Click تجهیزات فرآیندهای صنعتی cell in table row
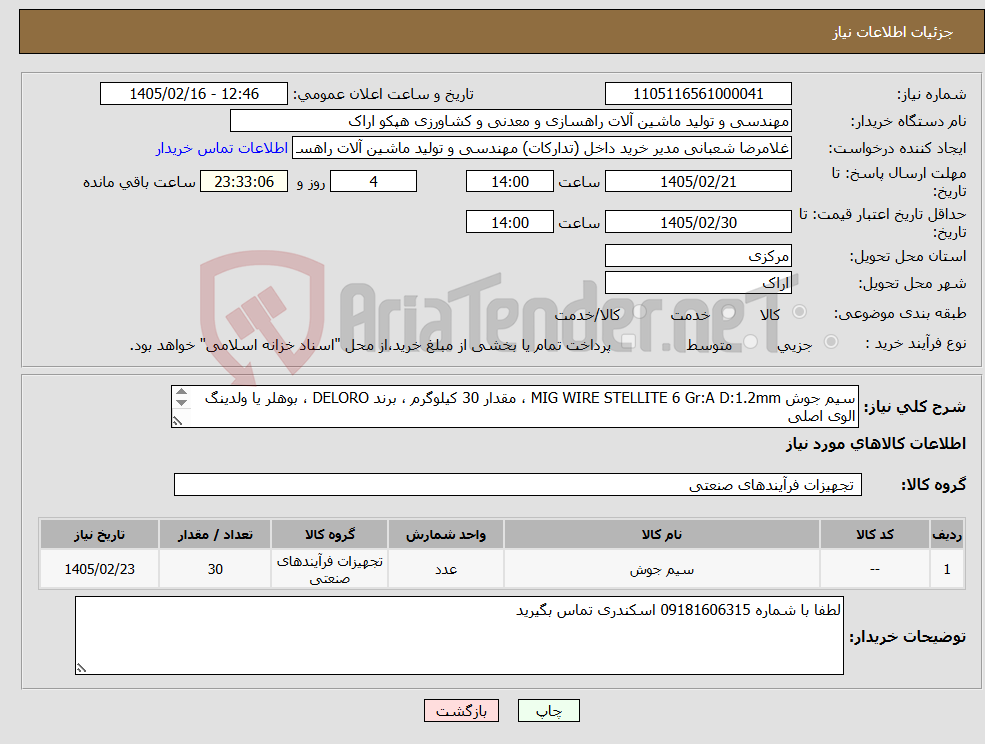The image size is (985, 744). click(329, 569)
